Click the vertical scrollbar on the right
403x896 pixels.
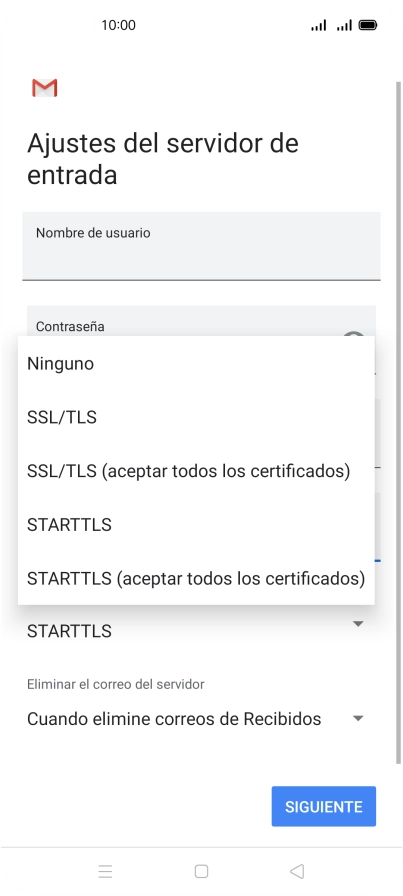[x=398, y=422]
